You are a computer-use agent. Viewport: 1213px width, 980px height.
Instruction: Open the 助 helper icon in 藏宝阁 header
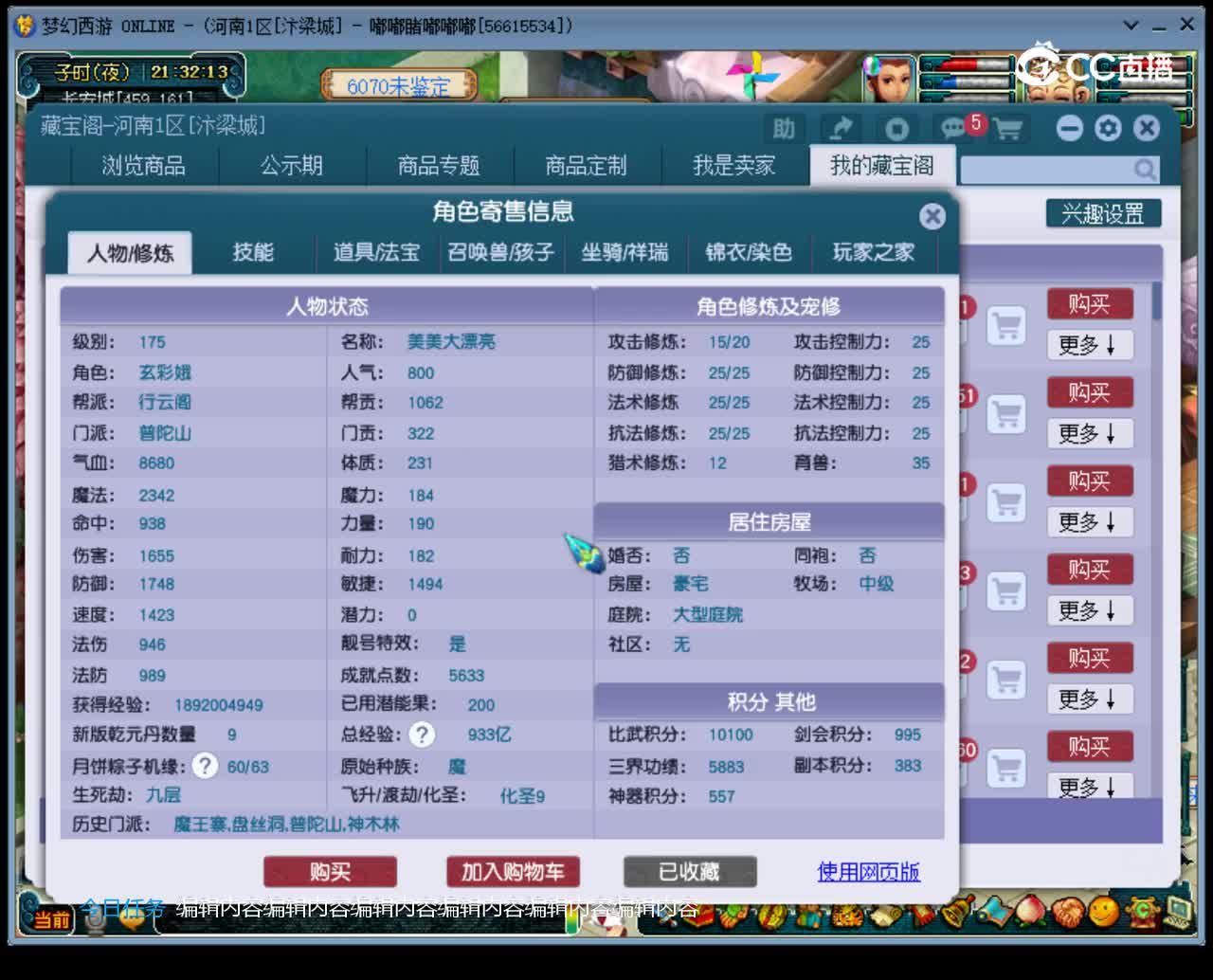pos(784,128)
